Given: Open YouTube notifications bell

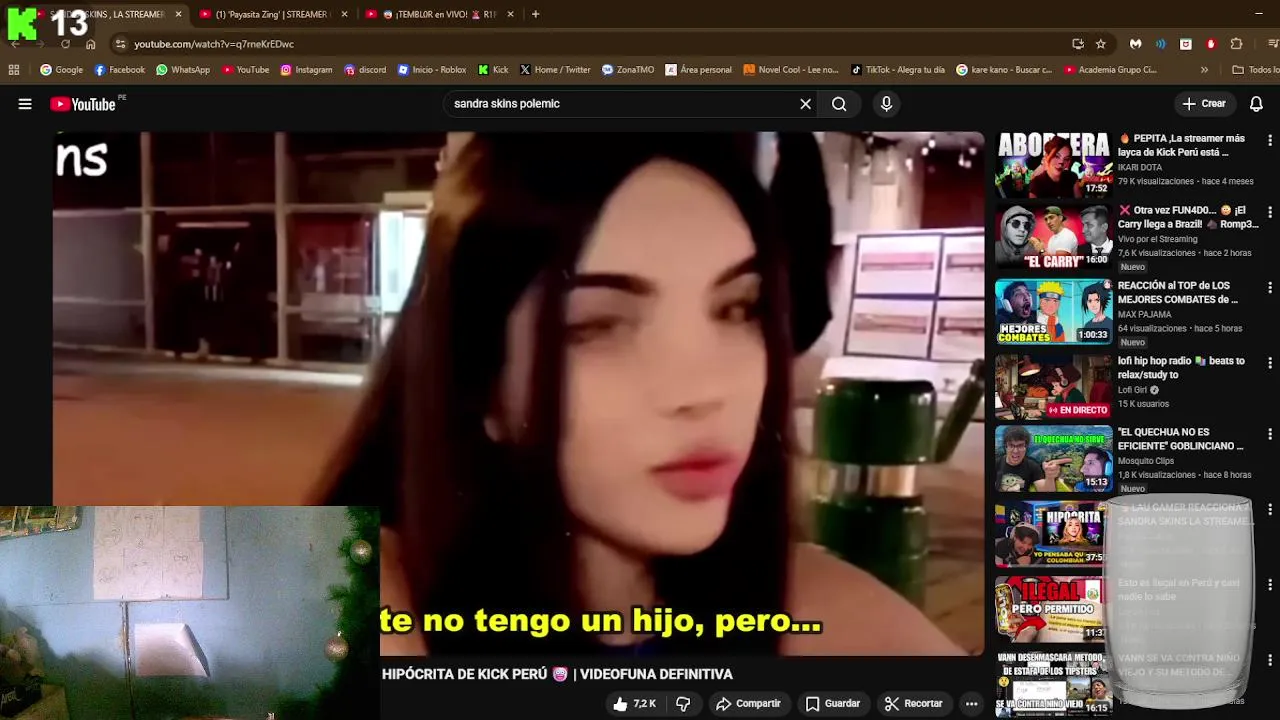Looking at the screenshot, I should tap(1256, 104).
